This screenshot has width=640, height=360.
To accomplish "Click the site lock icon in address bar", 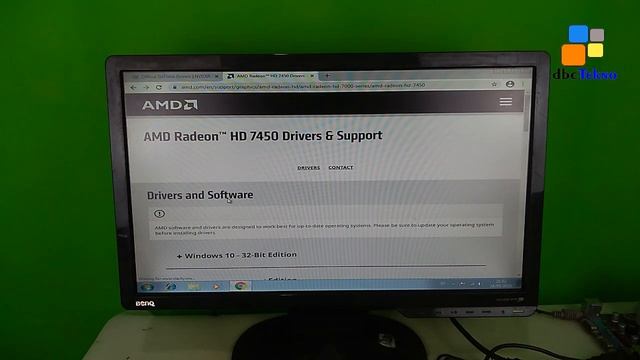I will (174, 87).
